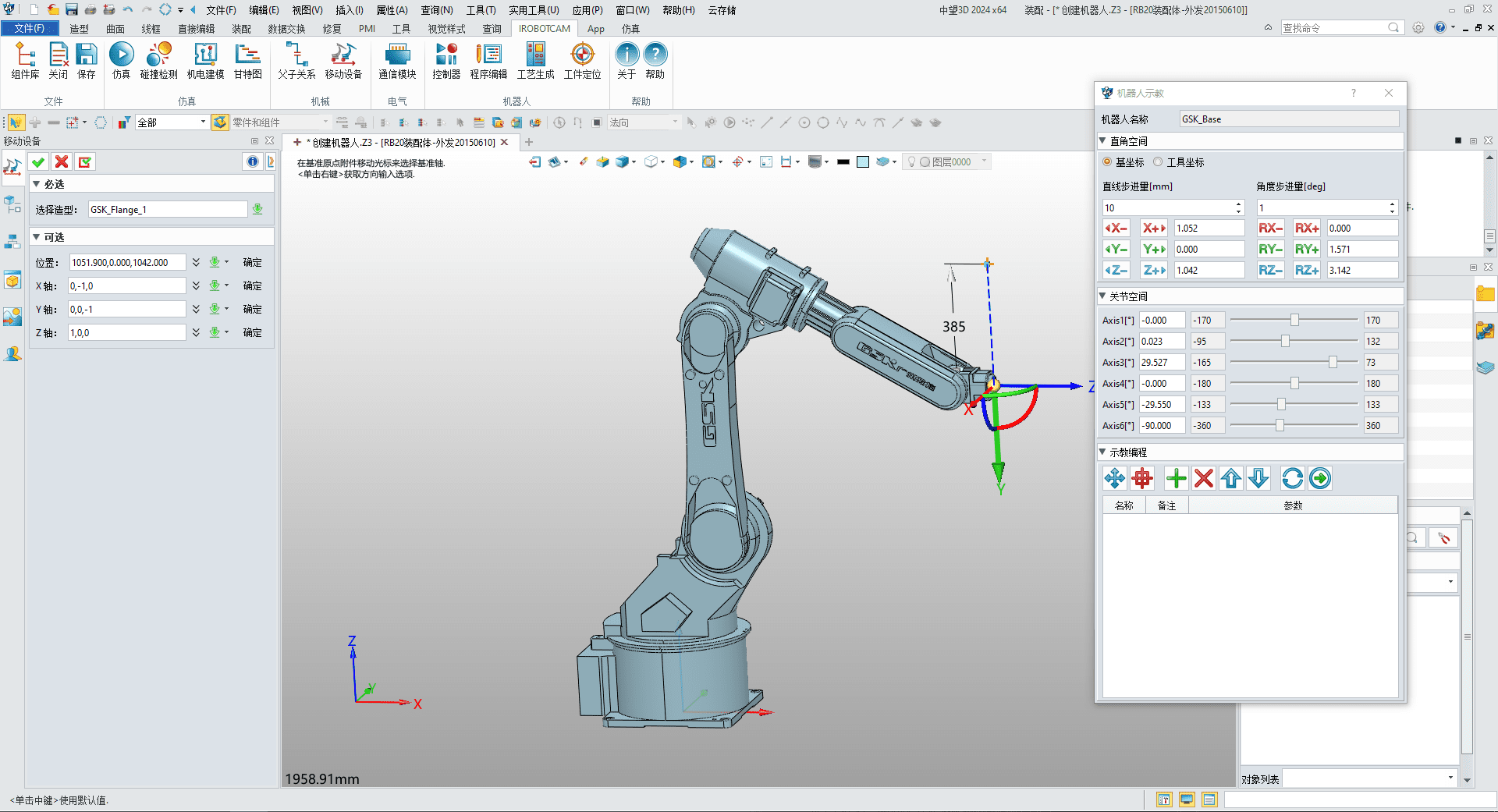The image size is (1498, 812).
Task: Select 工具坐标 tool coordinate radio
Action: point(1158,162)
